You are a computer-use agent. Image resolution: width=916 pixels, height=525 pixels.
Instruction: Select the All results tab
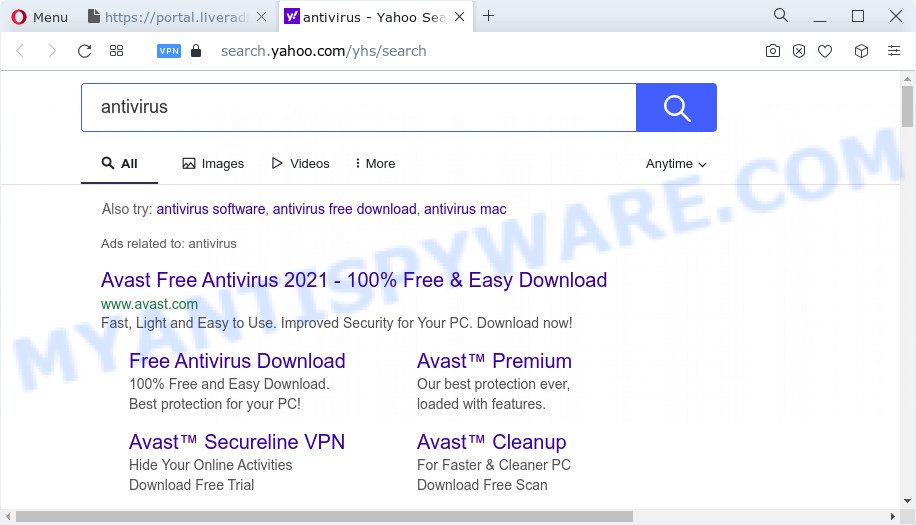point(119,164)
